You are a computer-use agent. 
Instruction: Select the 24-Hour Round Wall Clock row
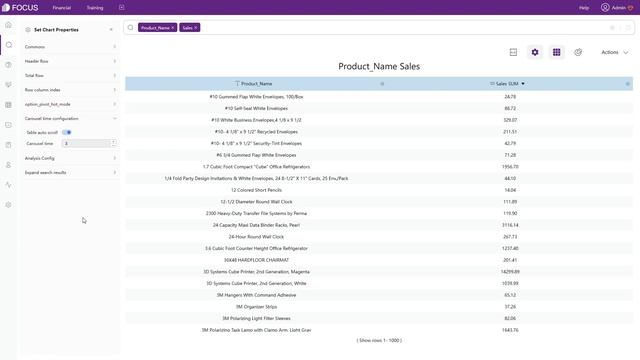(379, 237)
